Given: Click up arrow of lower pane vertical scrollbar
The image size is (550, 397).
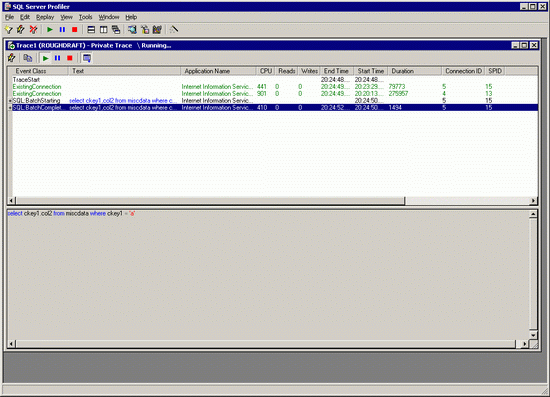Looking at the screenshot, I should [533, 214].
